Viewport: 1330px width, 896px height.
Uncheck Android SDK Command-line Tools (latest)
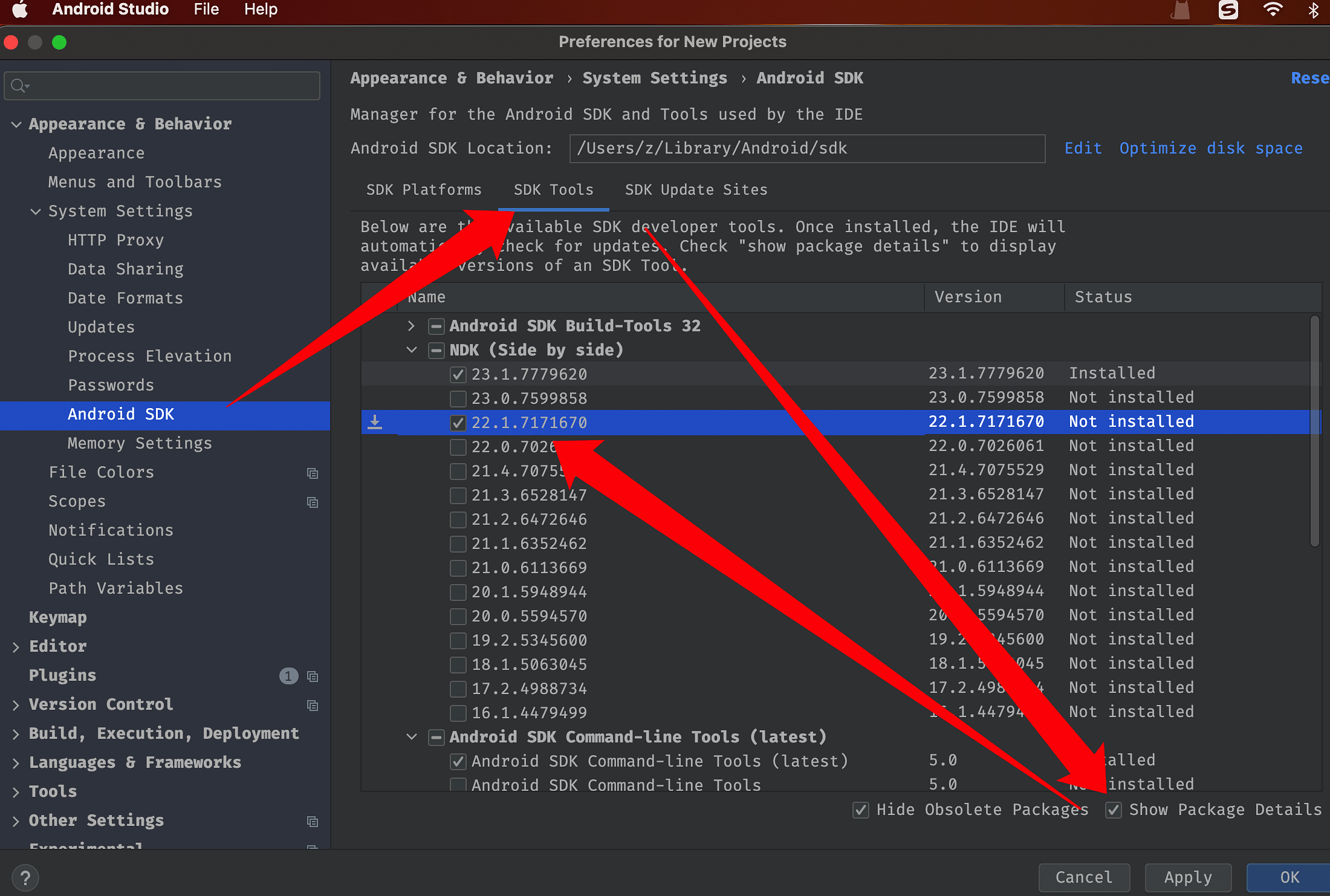tap(458, 761)
